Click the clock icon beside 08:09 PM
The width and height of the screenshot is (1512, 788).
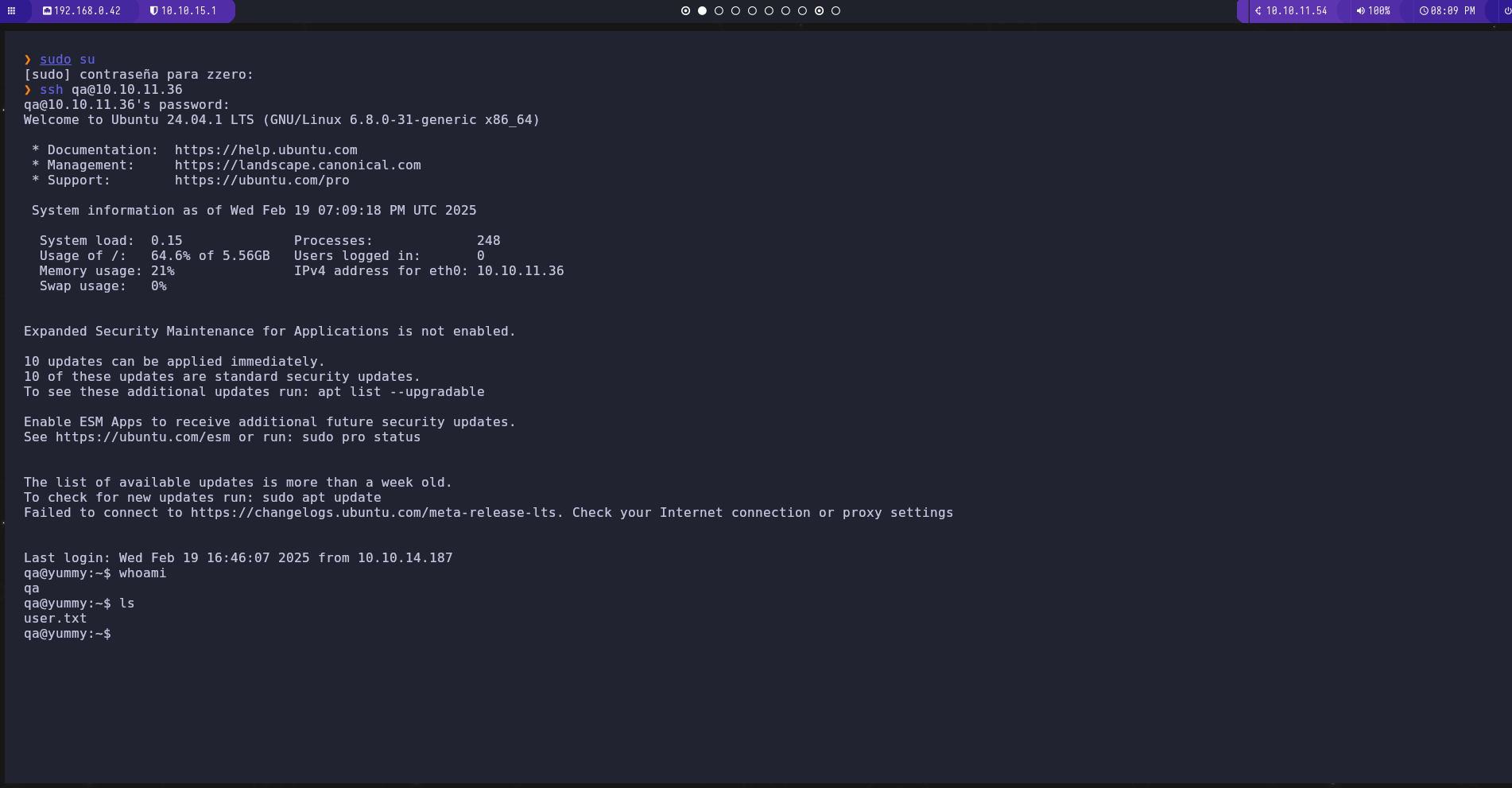(1424, 11)
